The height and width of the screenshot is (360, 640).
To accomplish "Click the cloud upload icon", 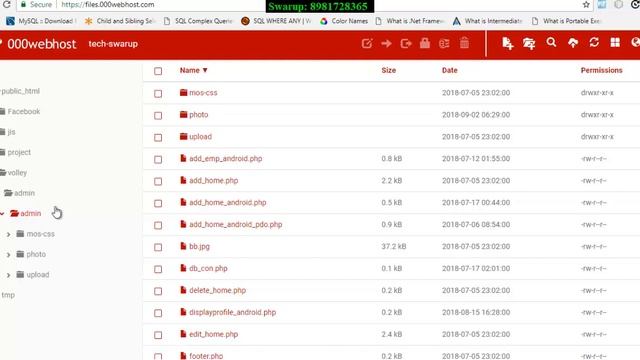I will point(573,43).
